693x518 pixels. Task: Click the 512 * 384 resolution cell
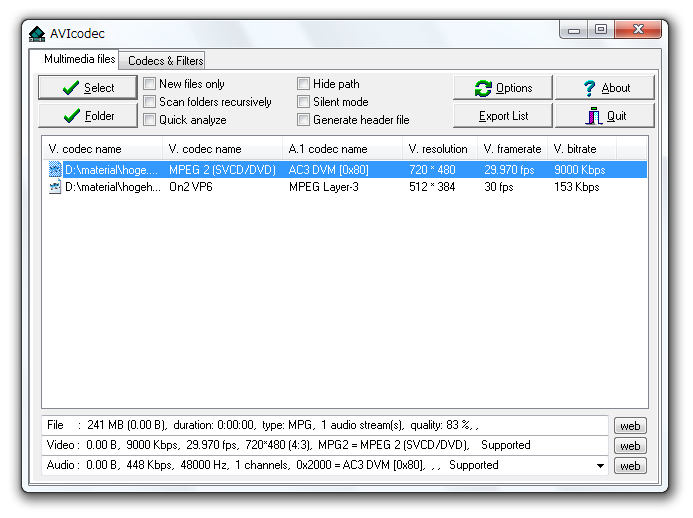tap(432, 187)
